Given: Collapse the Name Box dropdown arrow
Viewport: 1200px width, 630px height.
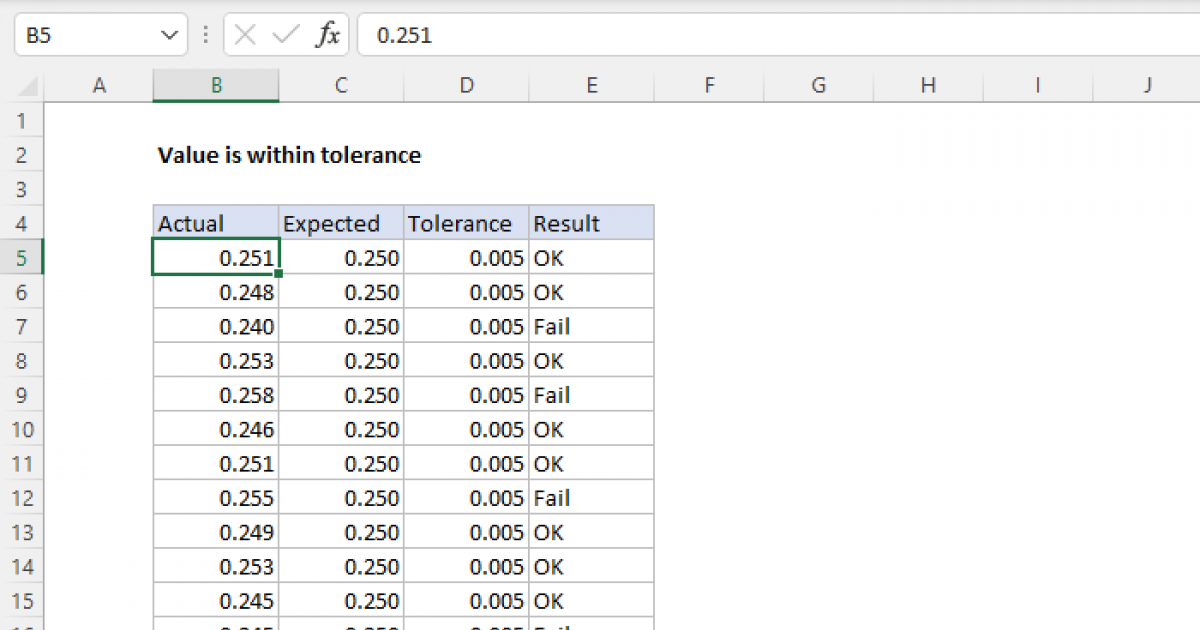Looking at the screenshot, I should tap(170, 34).
